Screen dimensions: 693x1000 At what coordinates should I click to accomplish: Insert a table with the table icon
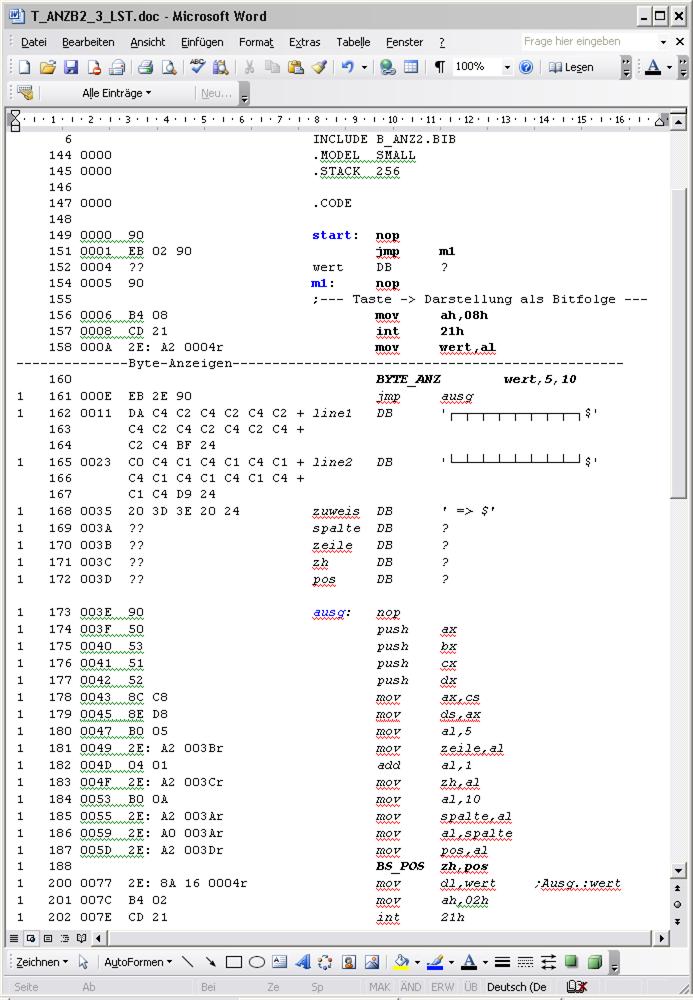tap(411, 67)
